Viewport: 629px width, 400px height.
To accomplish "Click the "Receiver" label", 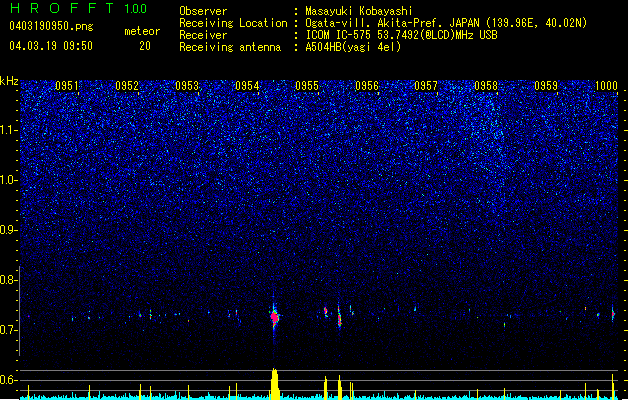I will pos(203,35).
